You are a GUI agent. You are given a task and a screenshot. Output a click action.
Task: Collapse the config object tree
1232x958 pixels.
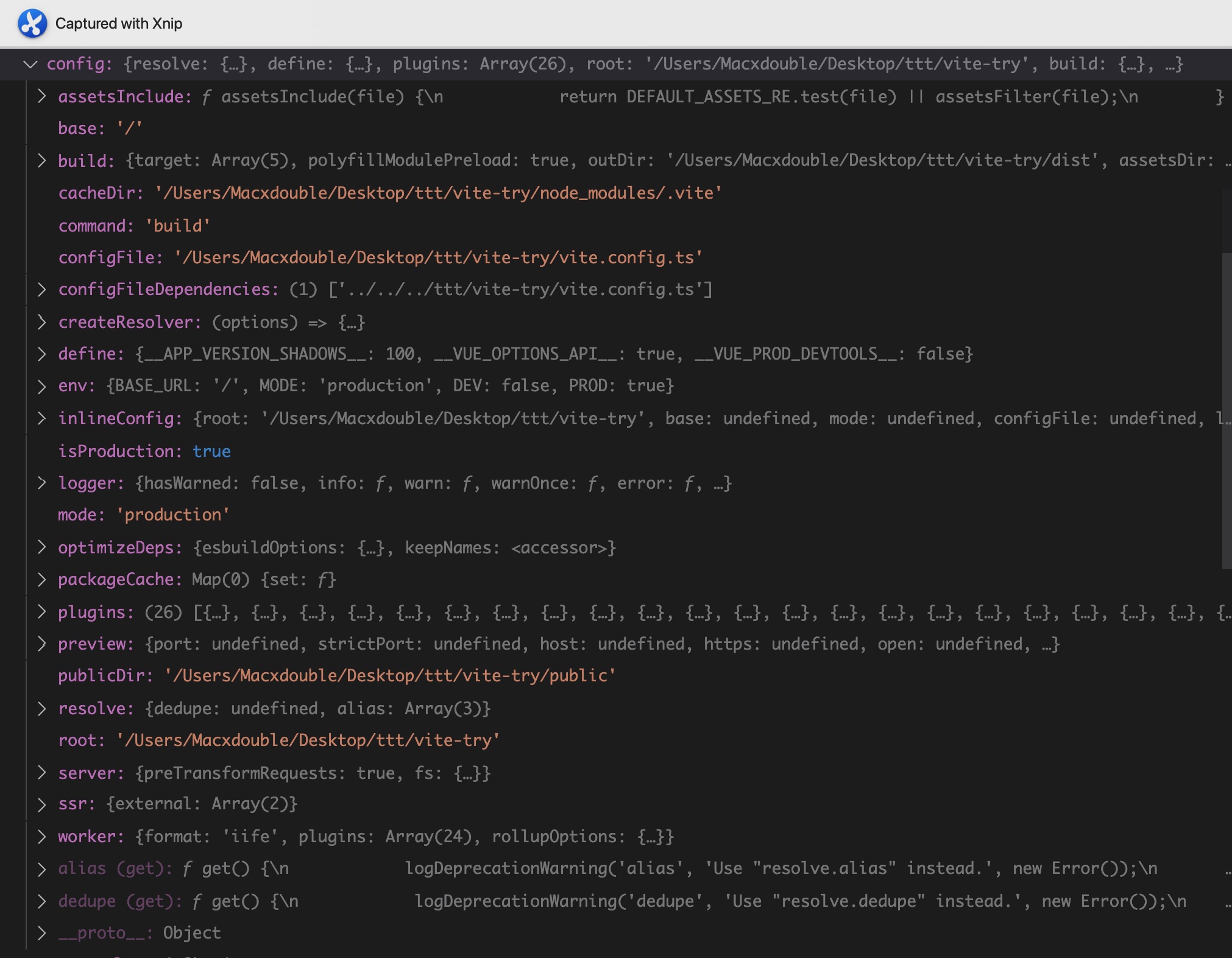(30, 64)
